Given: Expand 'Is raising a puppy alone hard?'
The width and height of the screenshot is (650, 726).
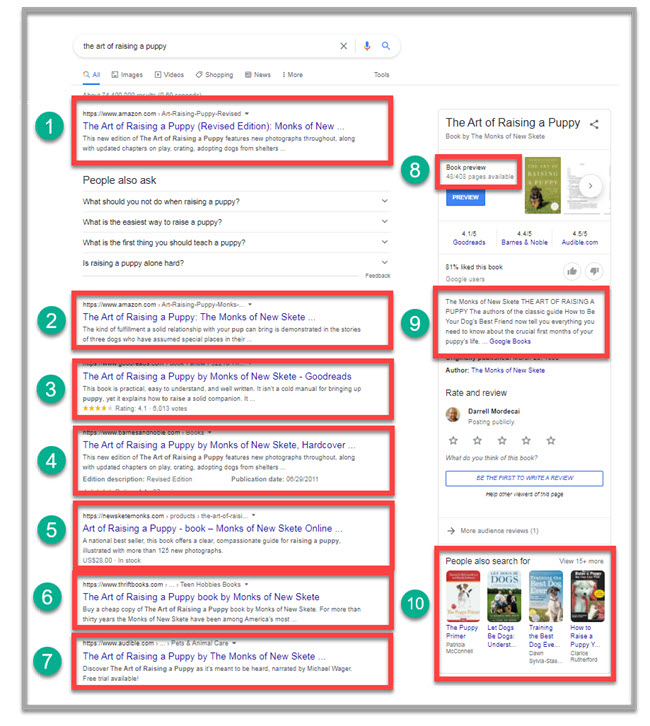Looking at the screenshot, I should coord(236,263).
